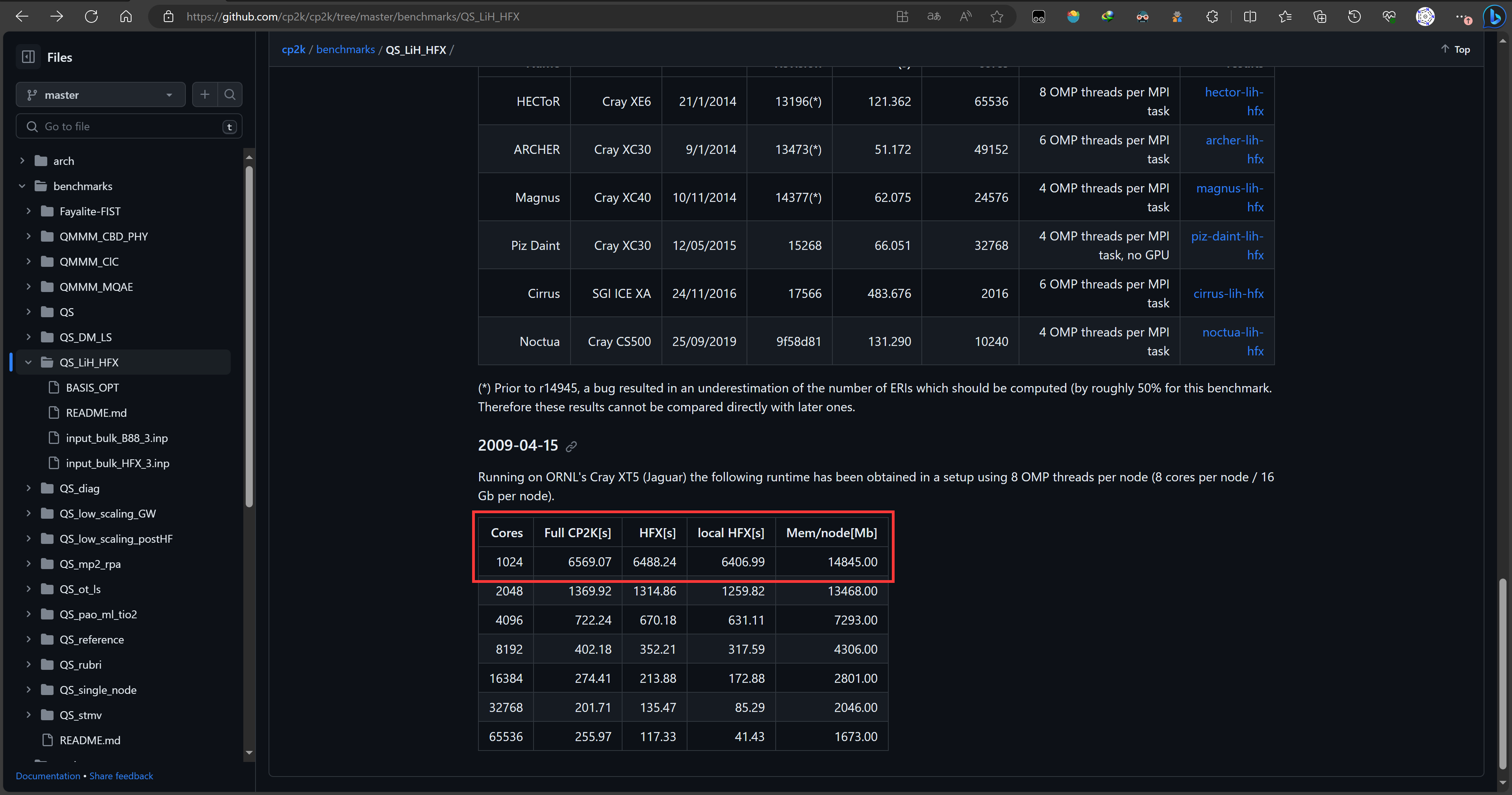Toggle split screen view in browser
This screenshot has width=1512, height=795.
click(1250, 17)
